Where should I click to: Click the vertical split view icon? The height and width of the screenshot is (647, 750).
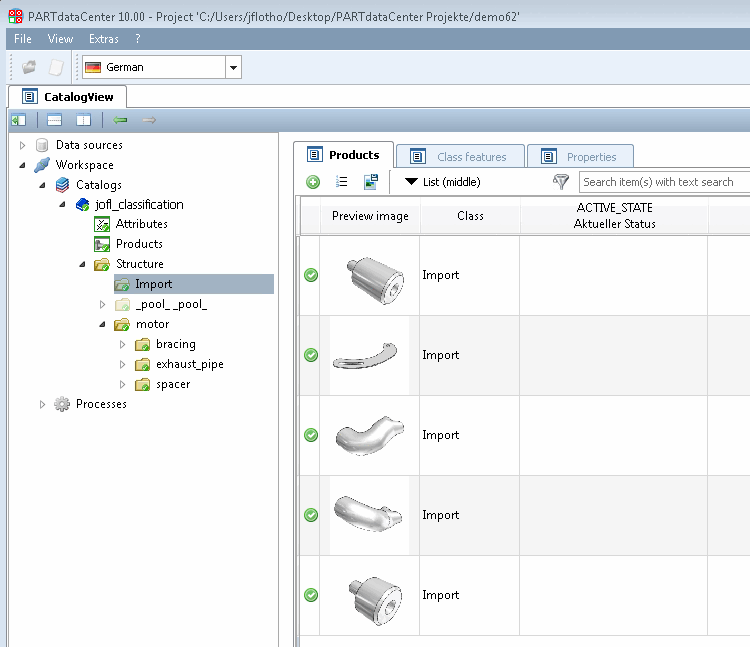click(x=84, y=120)
